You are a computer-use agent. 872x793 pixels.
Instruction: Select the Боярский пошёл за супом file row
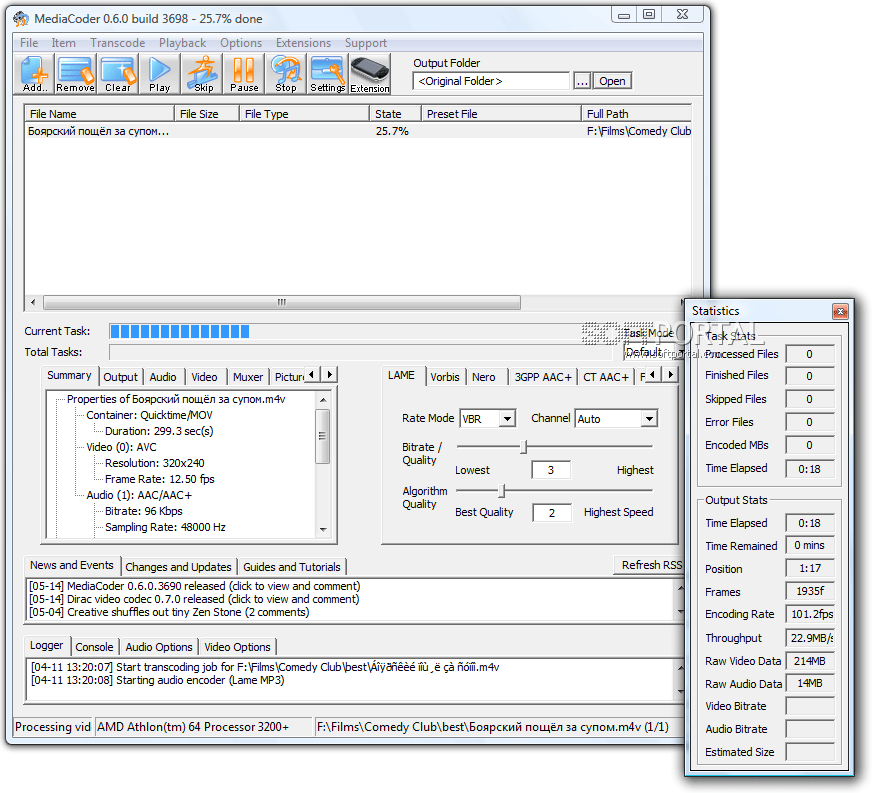coord(358,131)
